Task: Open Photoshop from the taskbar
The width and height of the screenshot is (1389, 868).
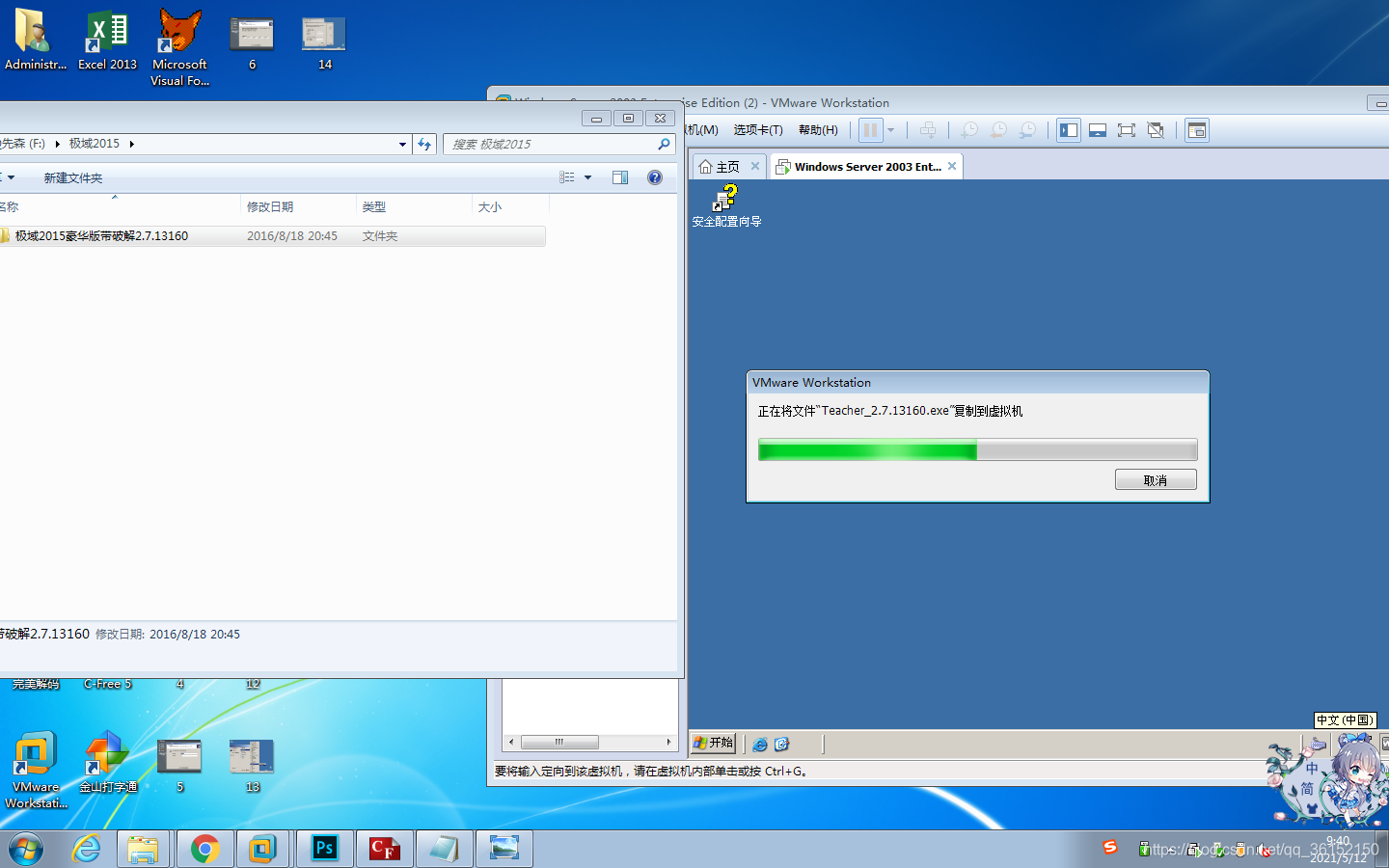Action: click(x=325, y=849)
